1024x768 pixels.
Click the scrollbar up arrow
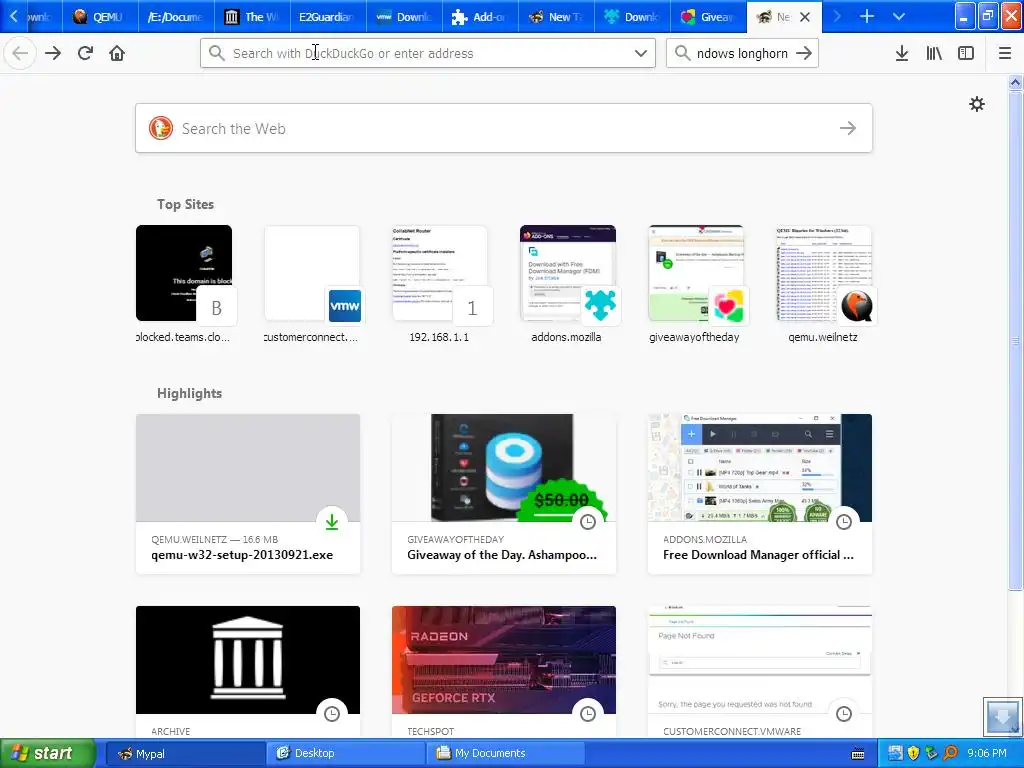1015,82
